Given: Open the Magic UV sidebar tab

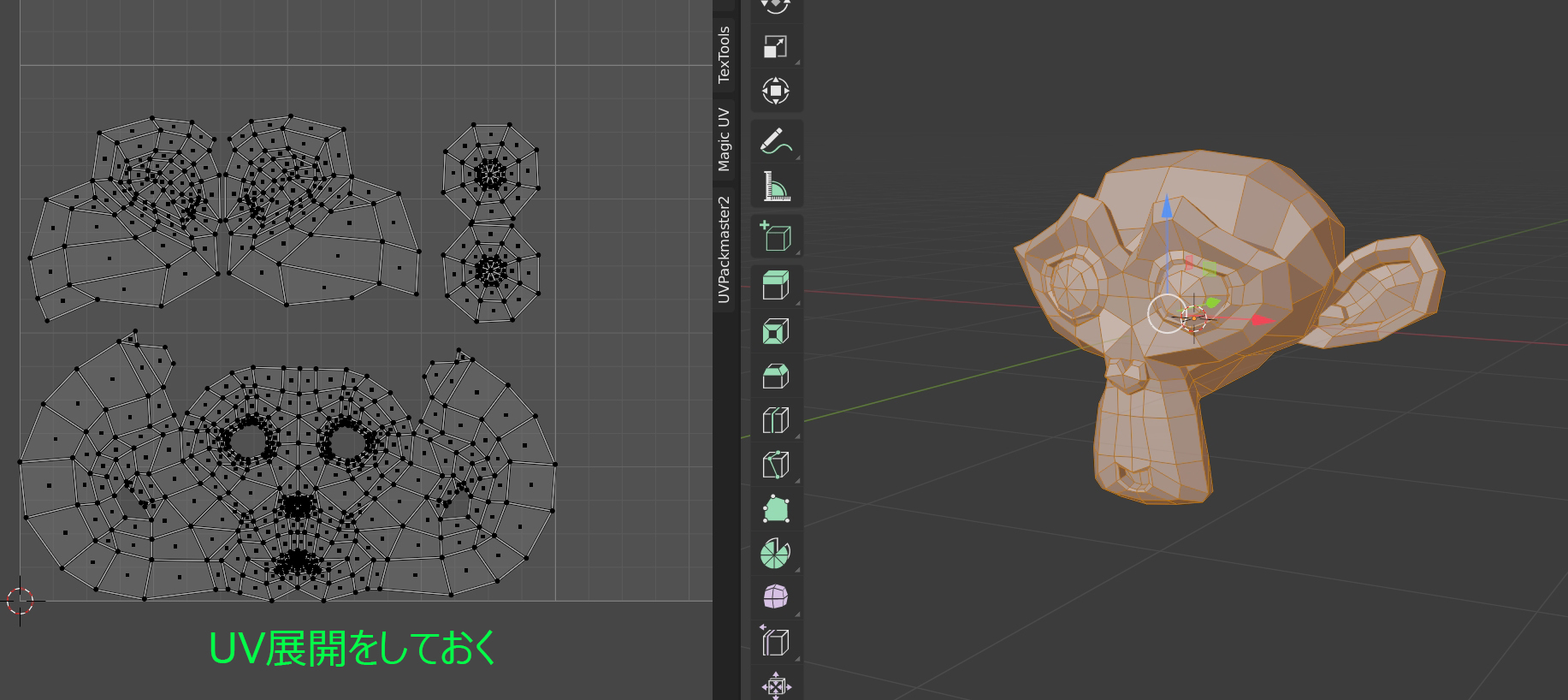Looking at the screenshot, I should (724, 139).
